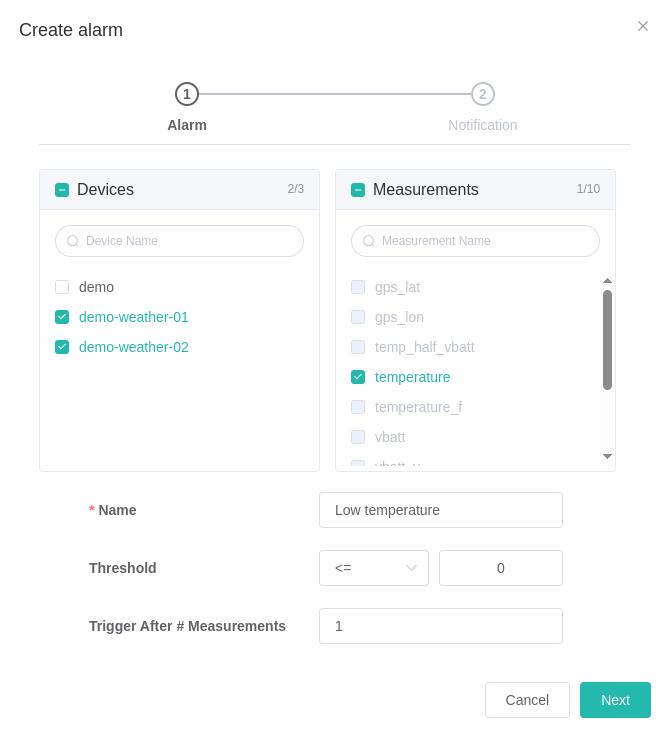This screenshot has width=669, height=736.
Task: Click step 1 Alarm circle icon
Action: 187,94
